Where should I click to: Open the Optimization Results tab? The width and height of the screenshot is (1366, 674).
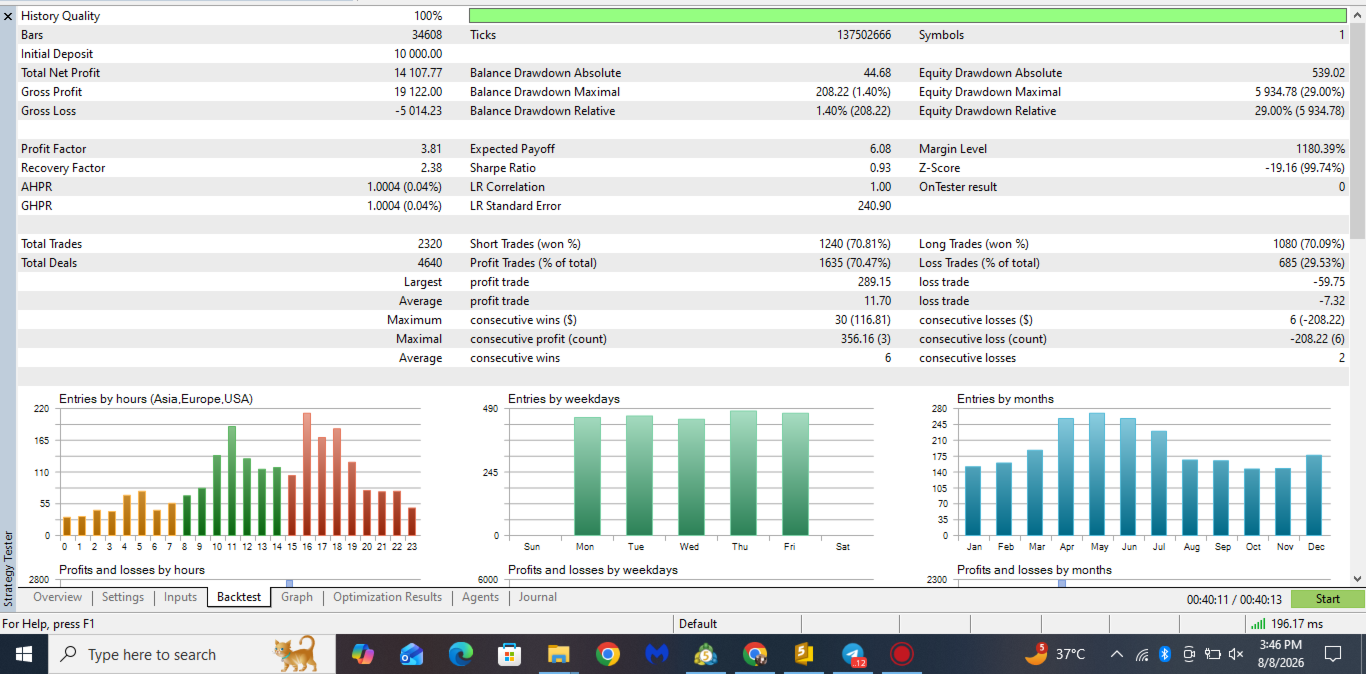(x=387, y=597)
